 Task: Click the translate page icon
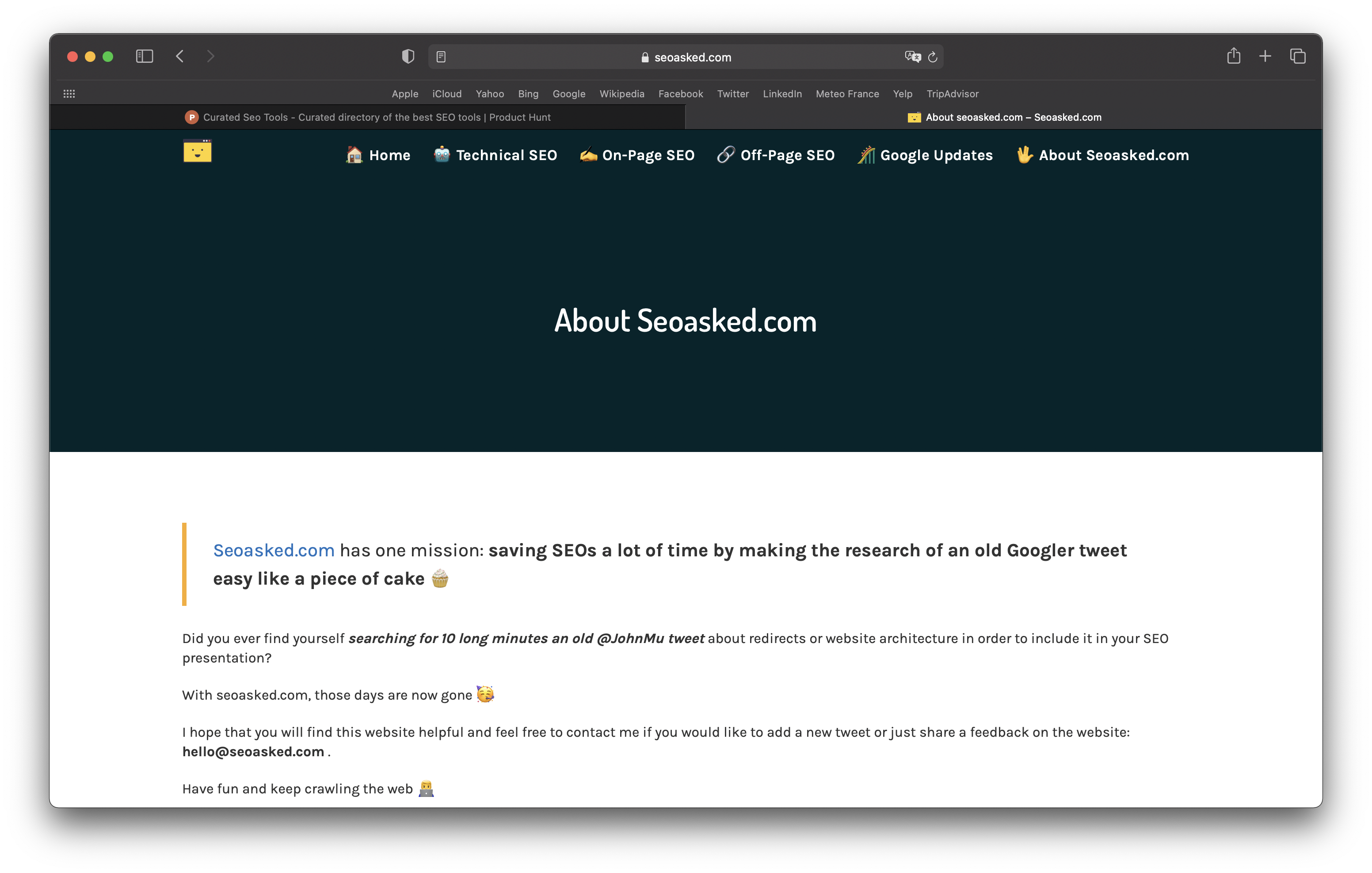[x=912, y=57]
